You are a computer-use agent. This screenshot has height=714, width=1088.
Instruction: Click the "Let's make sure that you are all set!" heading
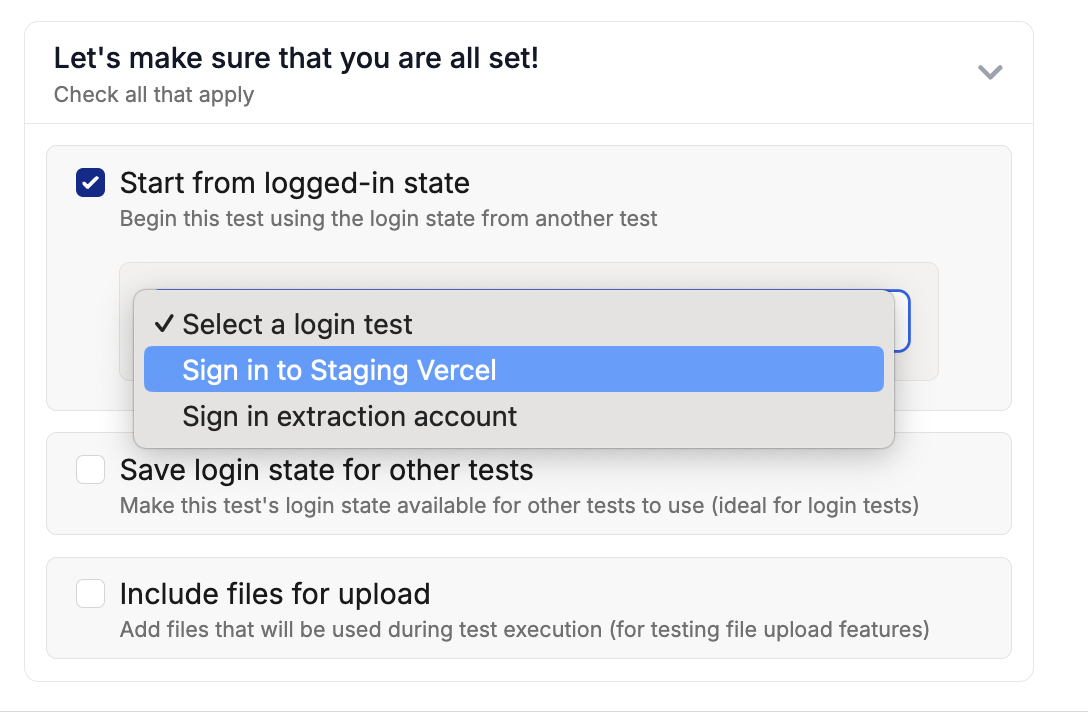[296, 58]
